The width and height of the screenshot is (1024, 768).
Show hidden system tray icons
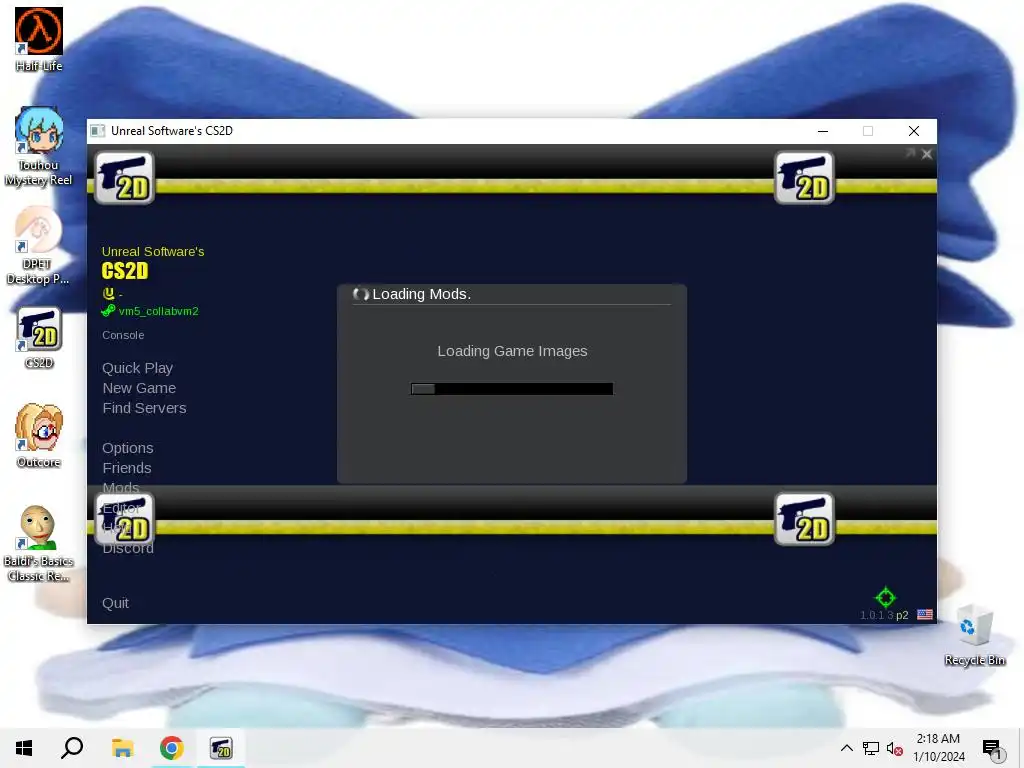click(846, 748)
